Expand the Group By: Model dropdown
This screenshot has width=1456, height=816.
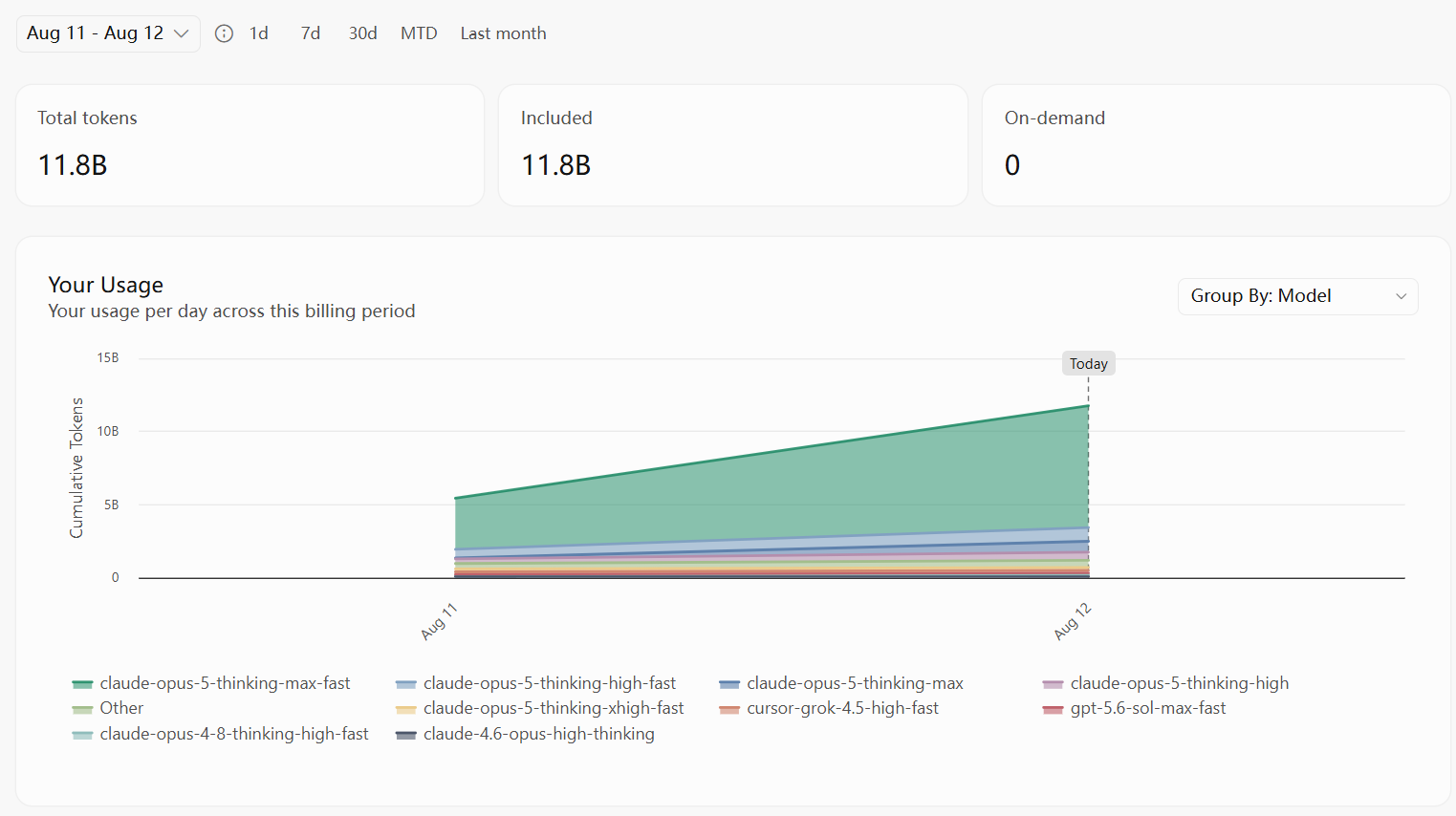(x=1297, y=296)
